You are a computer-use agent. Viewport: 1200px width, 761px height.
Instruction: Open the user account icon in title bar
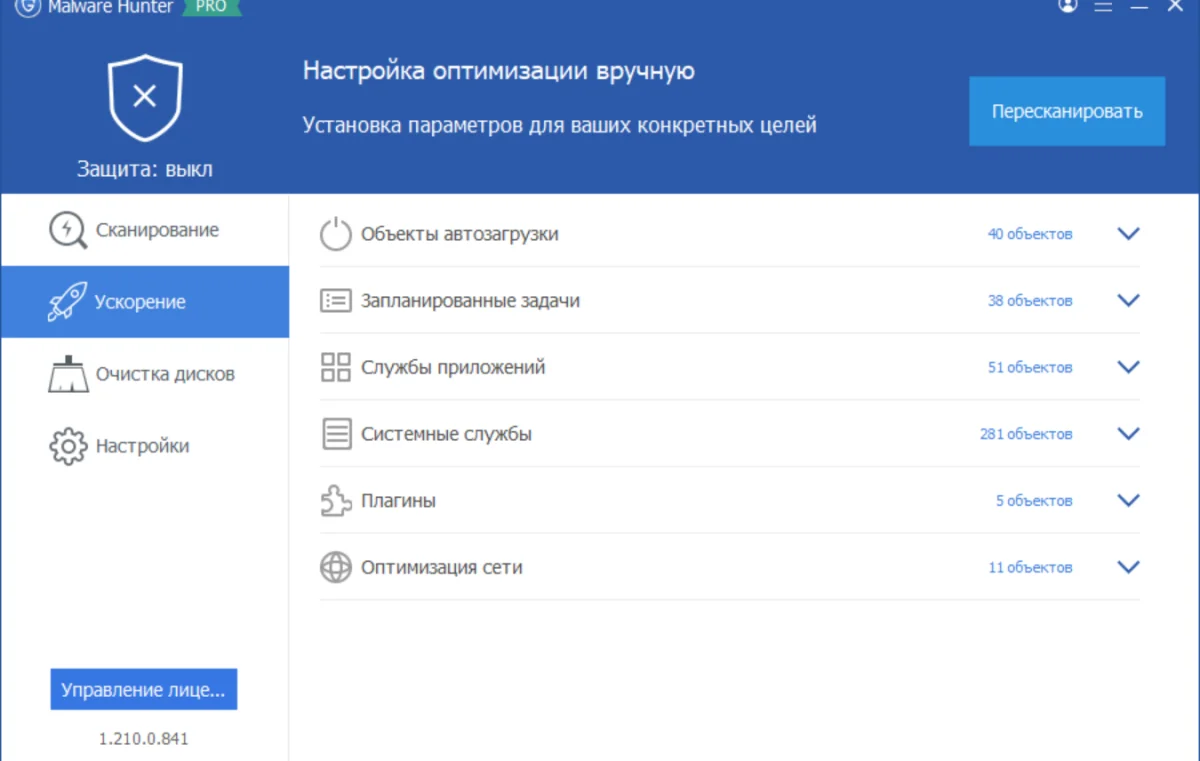coord(1068,5)
